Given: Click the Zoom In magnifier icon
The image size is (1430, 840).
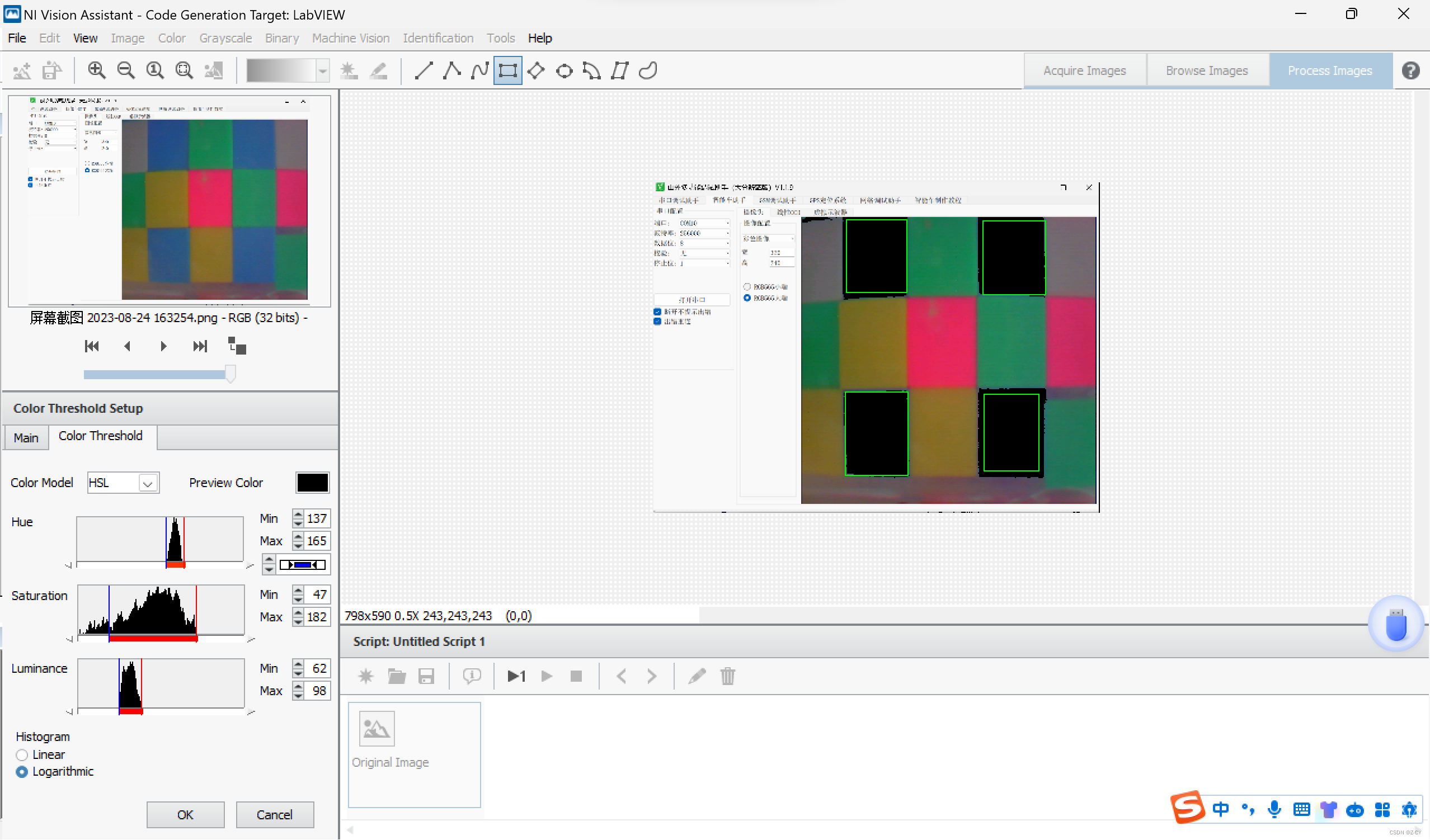Looking at the screenshot, I should tap(96, 71).
